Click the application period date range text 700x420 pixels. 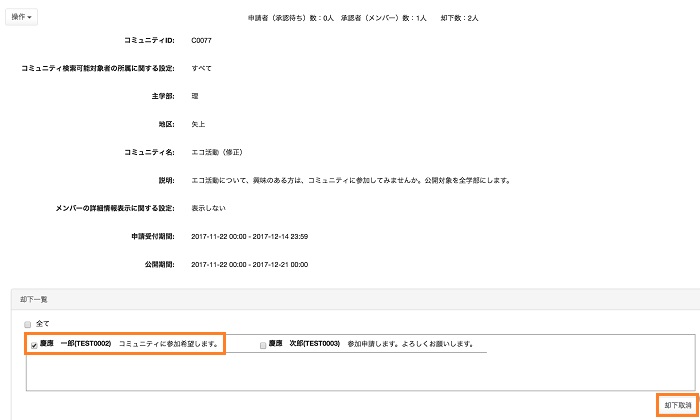point(248,236)
